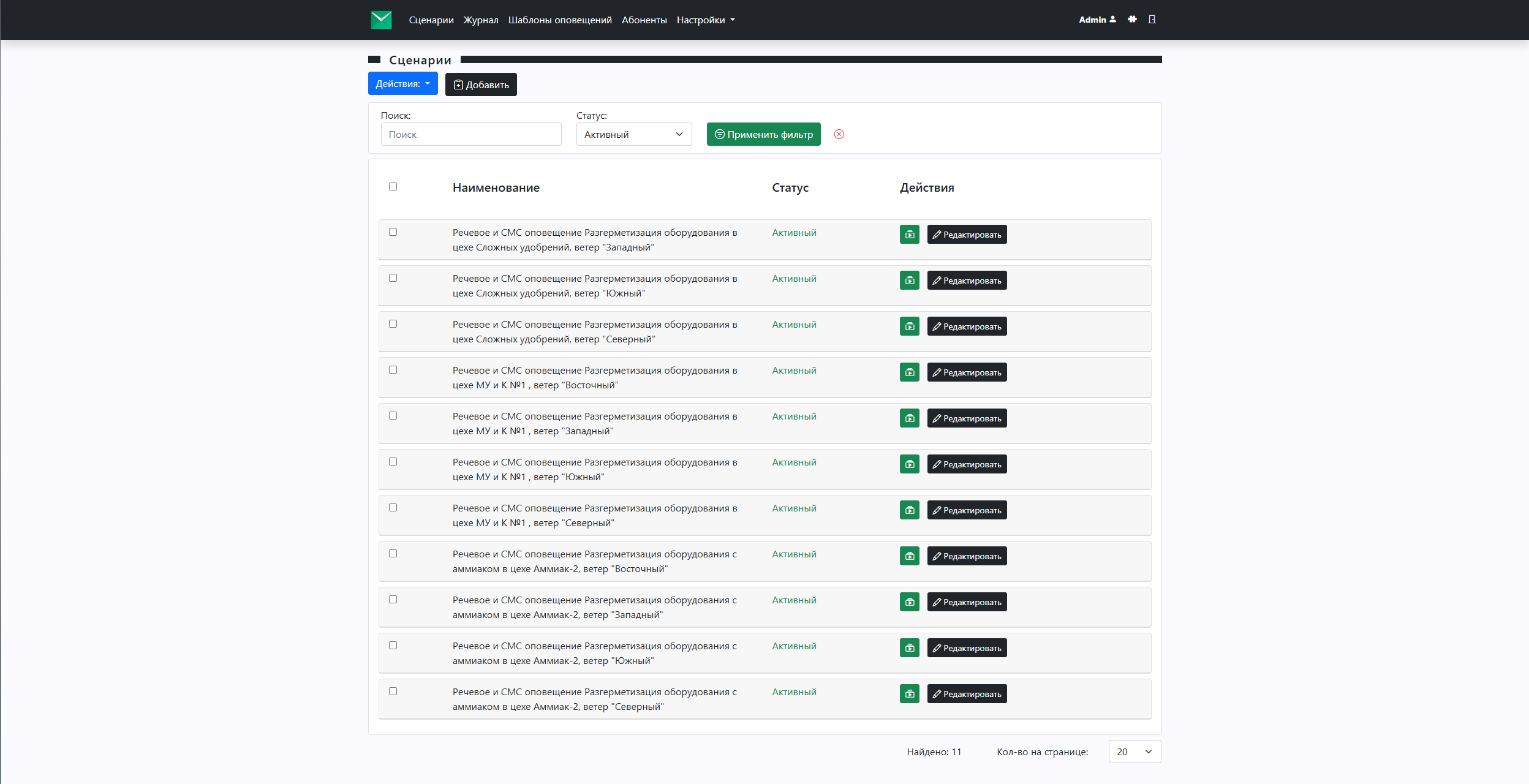
Task: Open the Действия dropdown button
Action: [x=402, y=83]
